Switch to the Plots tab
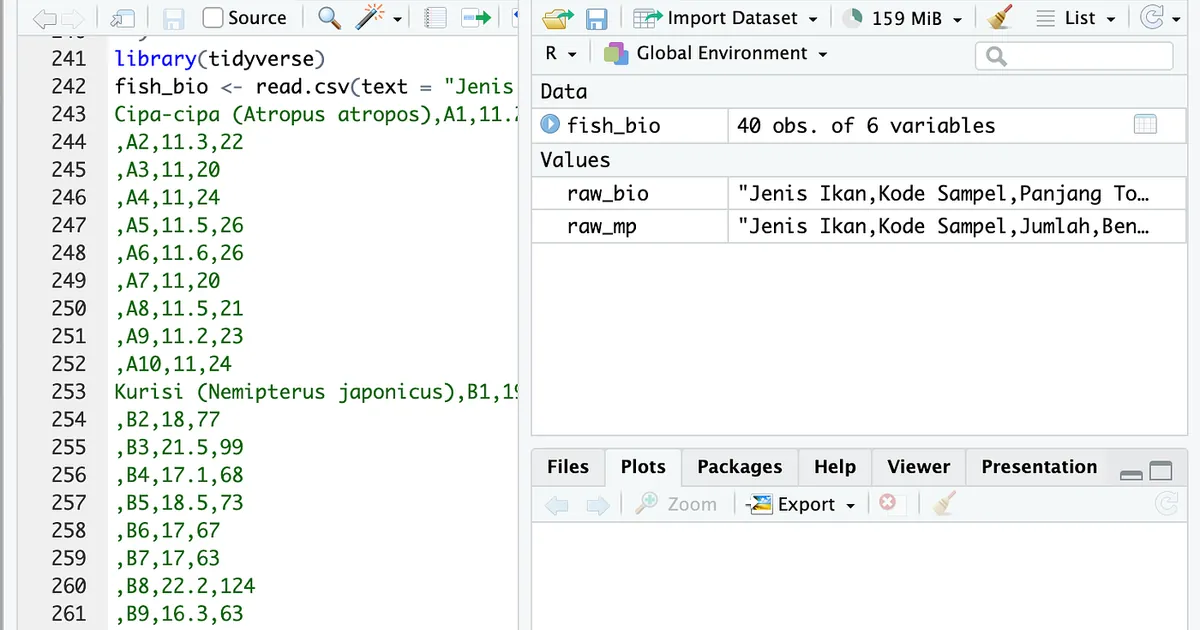Image resolution: width=1200 pixels, height=630 pixels. coord(643,467)
